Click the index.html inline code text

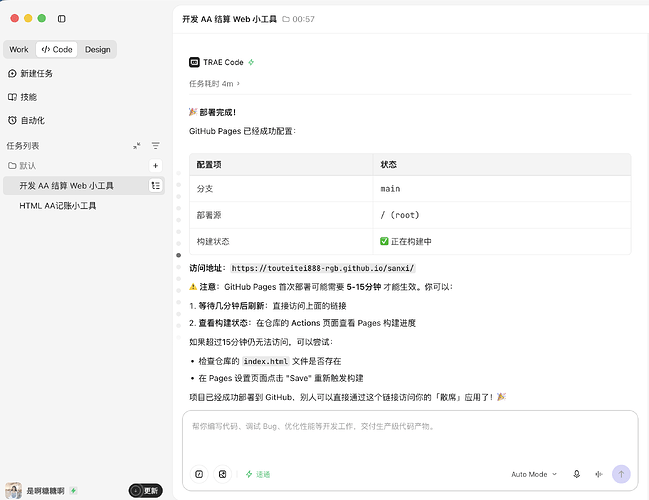point(265,361)
